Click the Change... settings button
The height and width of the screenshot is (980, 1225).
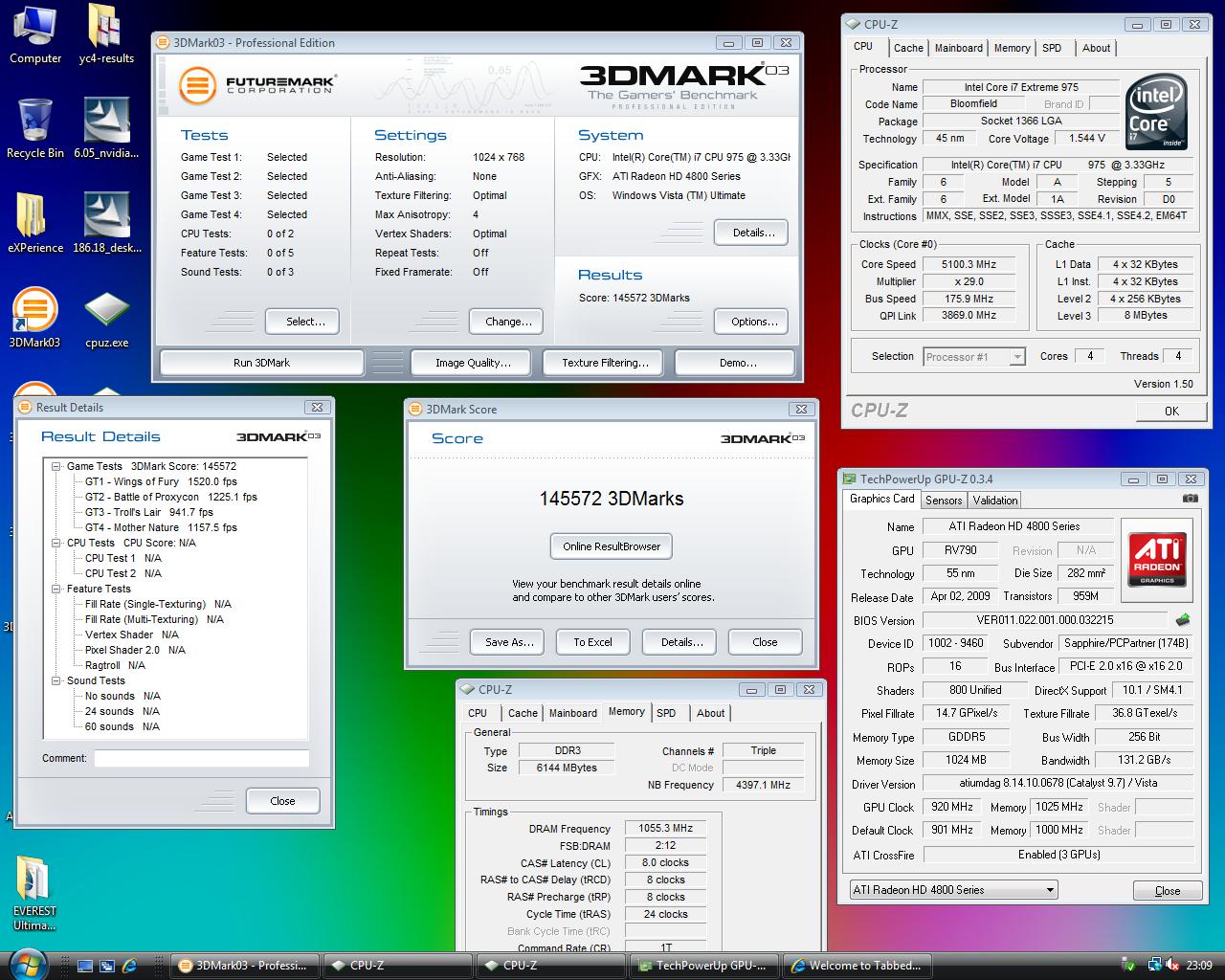point(508,322)
